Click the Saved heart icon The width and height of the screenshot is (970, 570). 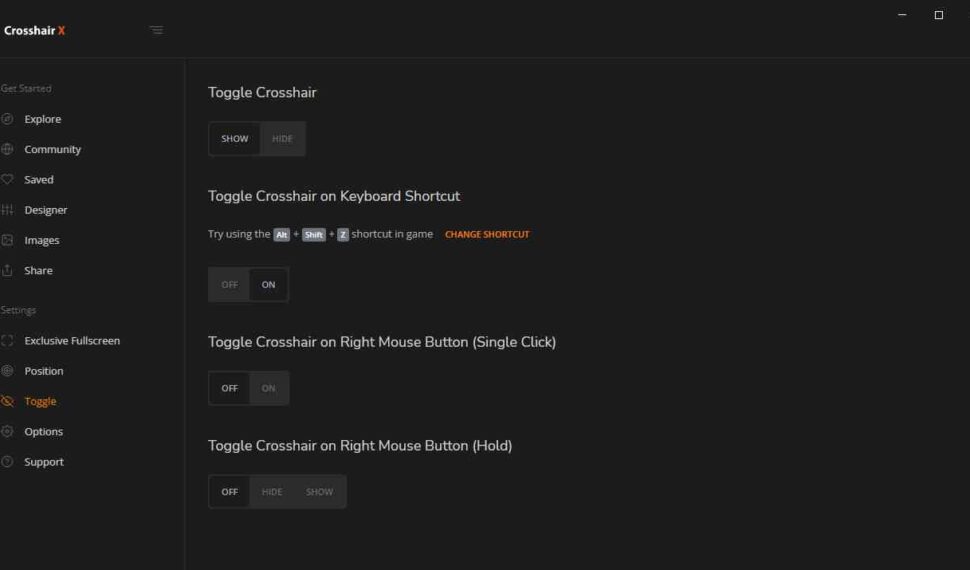(x=7, y=180)
